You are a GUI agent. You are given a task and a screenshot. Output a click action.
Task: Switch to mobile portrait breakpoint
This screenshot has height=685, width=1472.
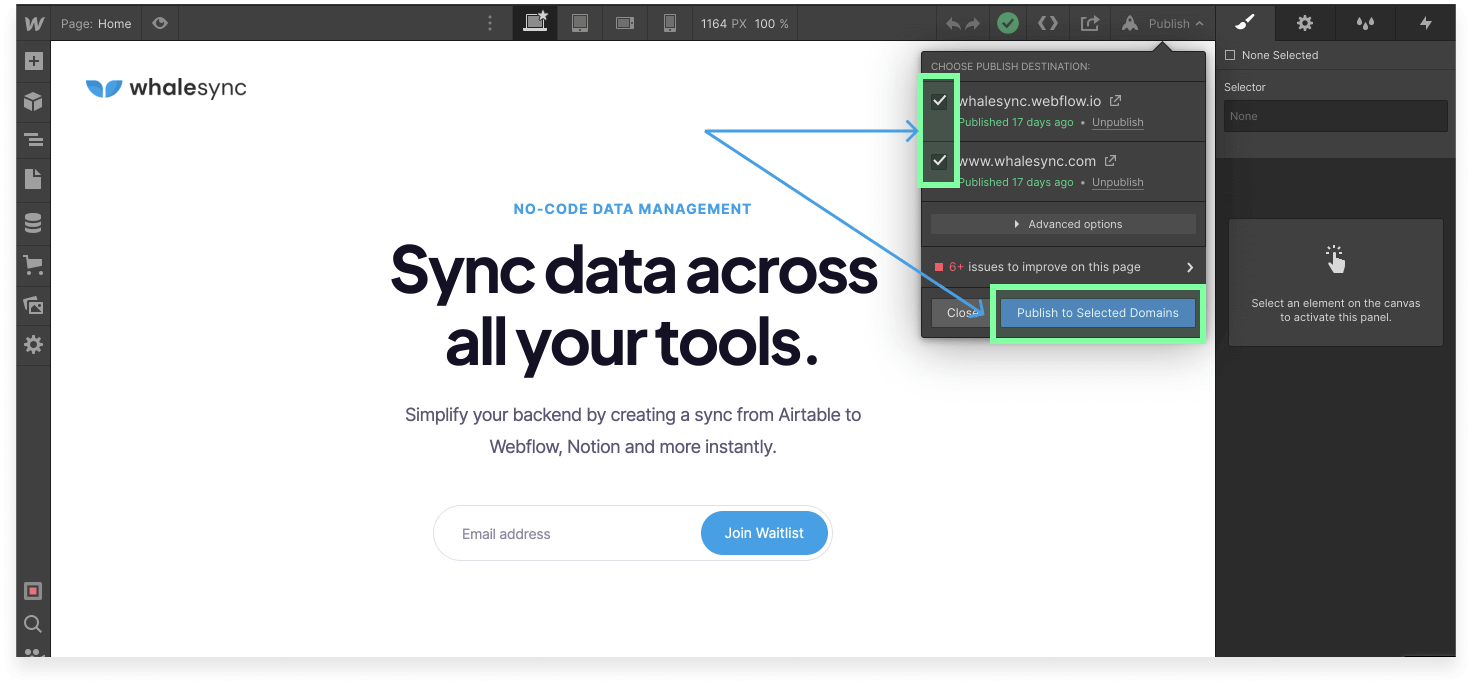pyautogui.click(x=670, y=23)
